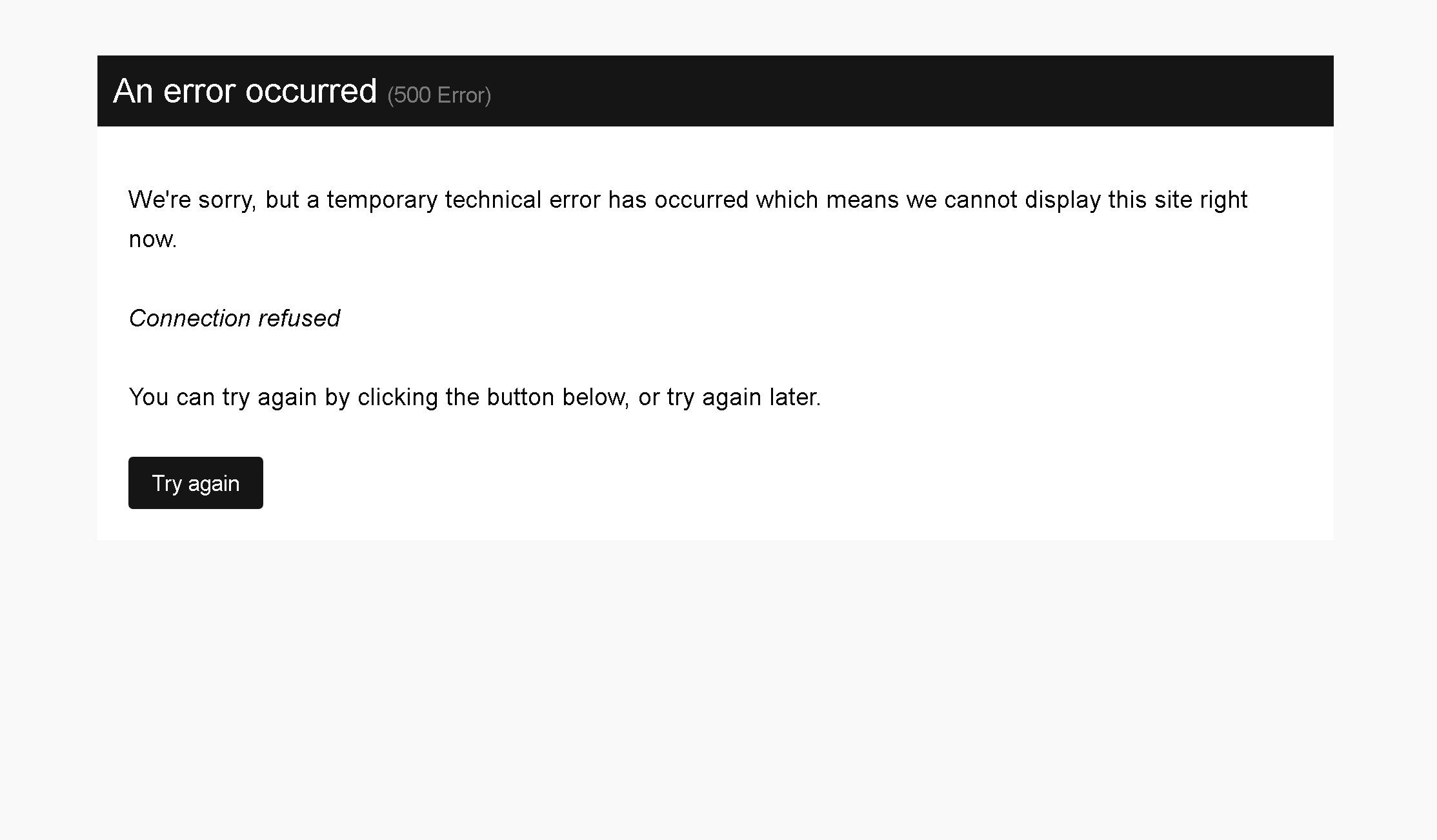The image size is (1437, 840).
Task: Click the italic "Connection refused" message
Action: coord(234,318)
